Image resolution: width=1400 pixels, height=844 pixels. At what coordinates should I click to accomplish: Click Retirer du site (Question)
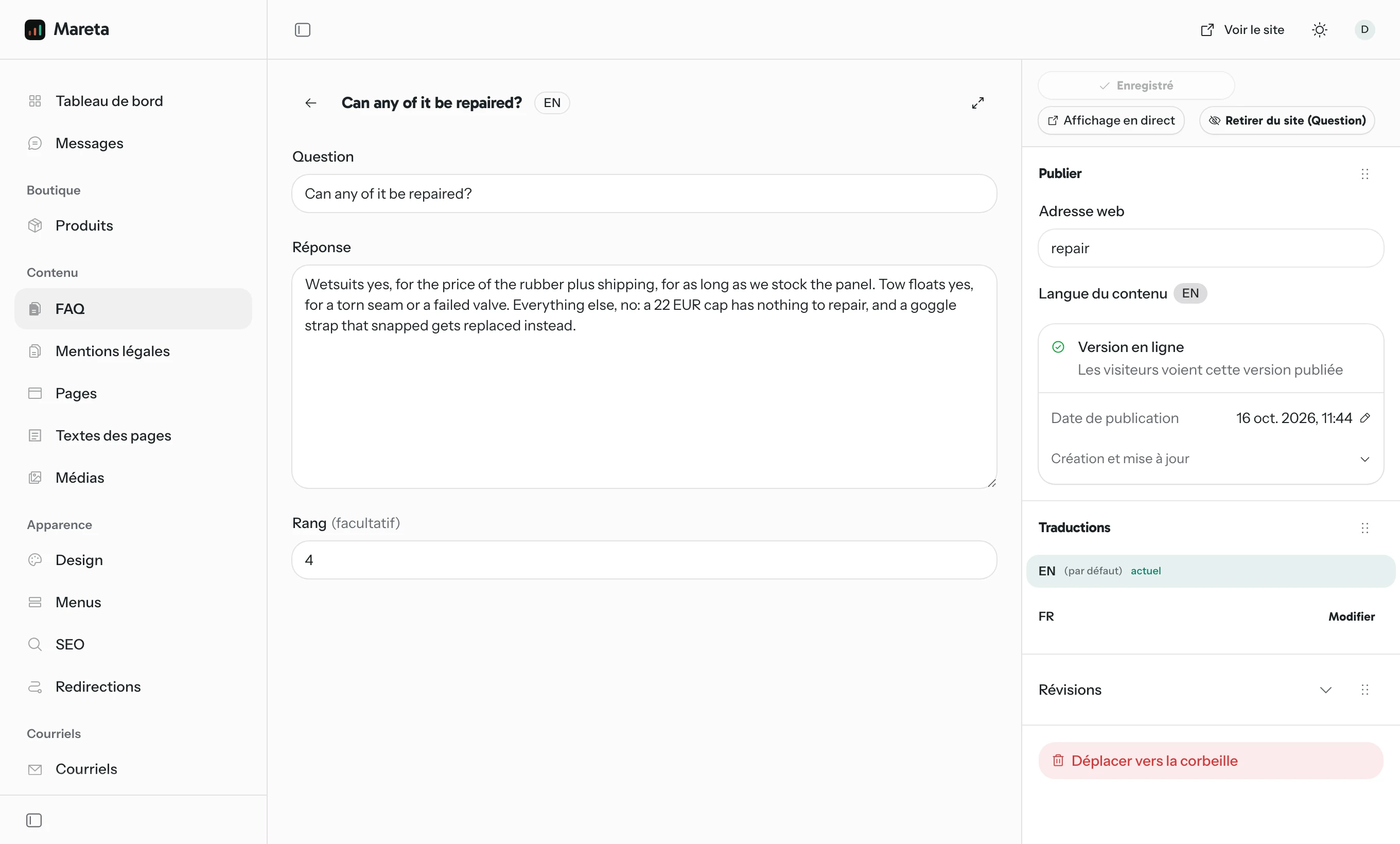coord(1287,120)
